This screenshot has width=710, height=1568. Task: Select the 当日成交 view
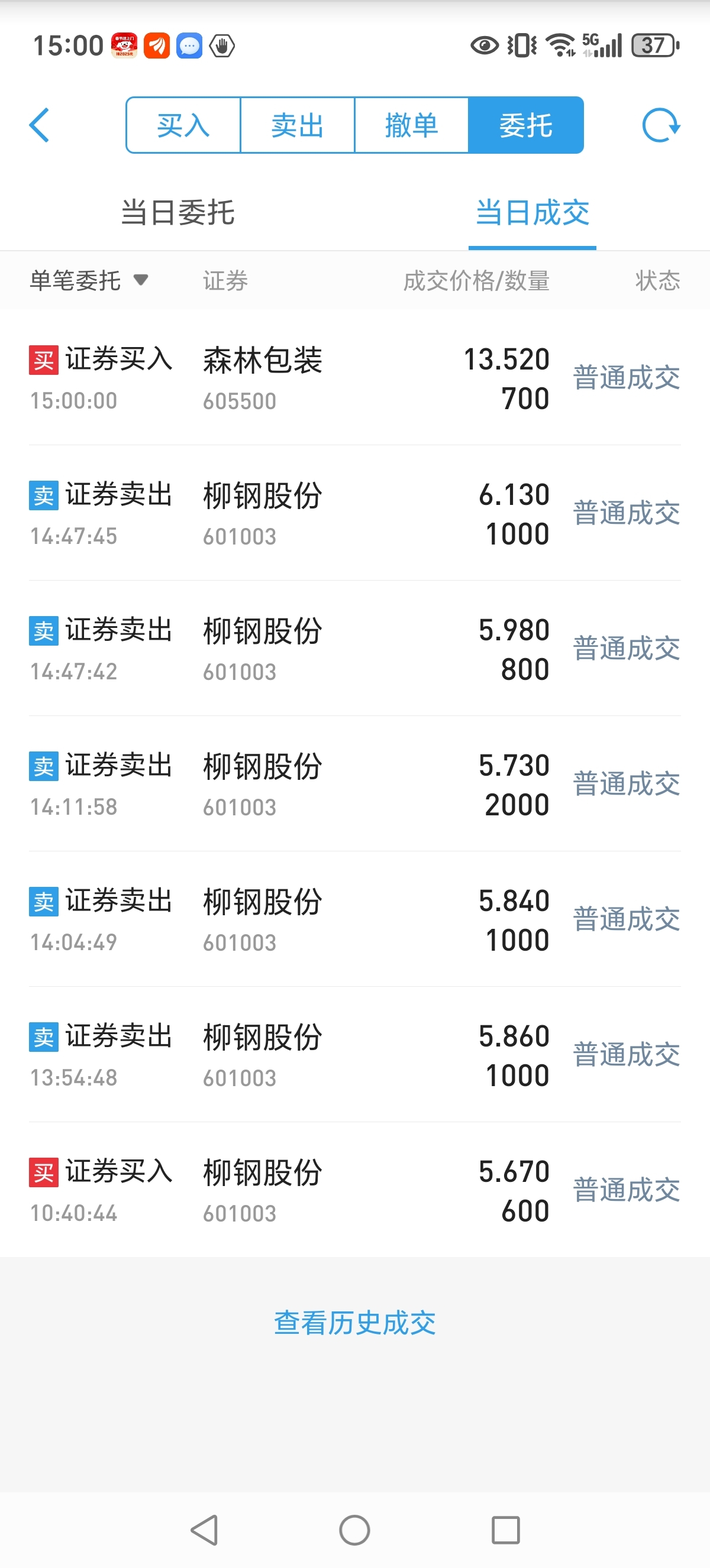tap(532, 212)
